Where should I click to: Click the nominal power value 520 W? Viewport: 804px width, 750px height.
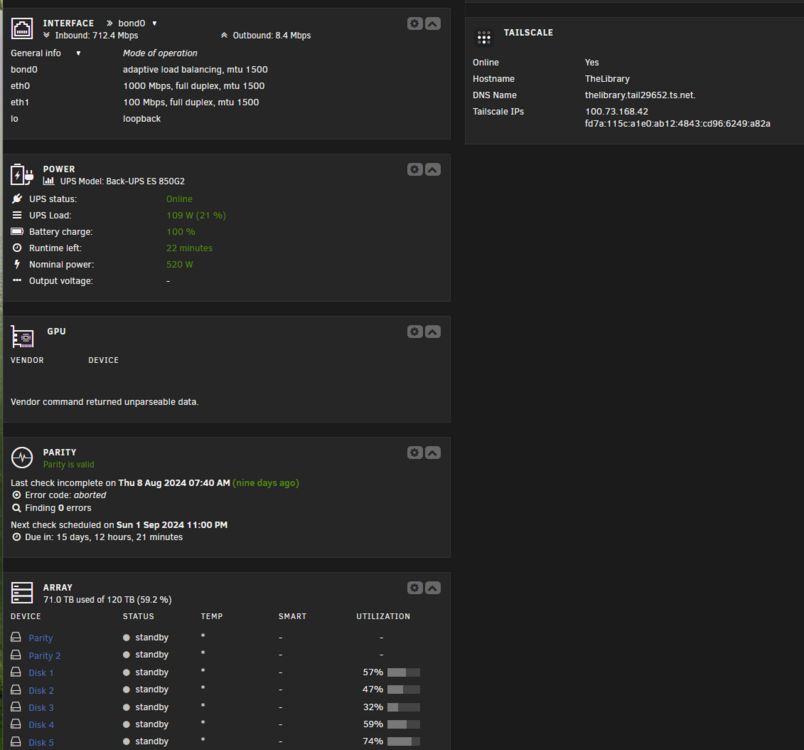(179, 265)
